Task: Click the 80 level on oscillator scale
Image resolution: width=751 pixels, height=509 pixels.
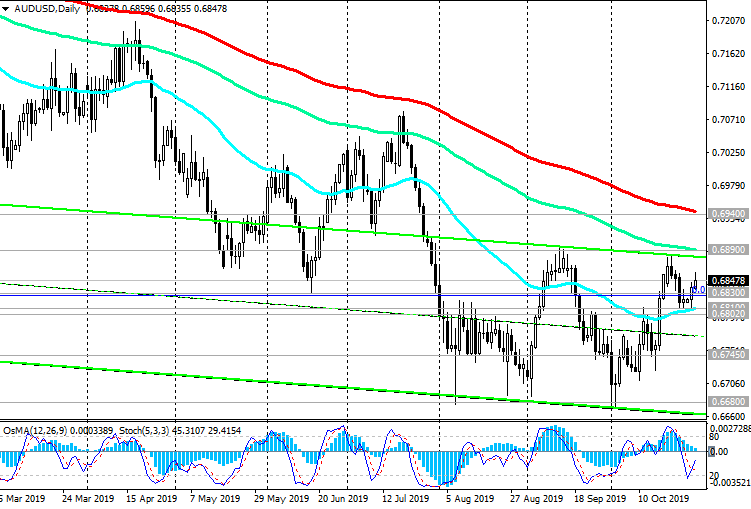Action: [714, 437]
